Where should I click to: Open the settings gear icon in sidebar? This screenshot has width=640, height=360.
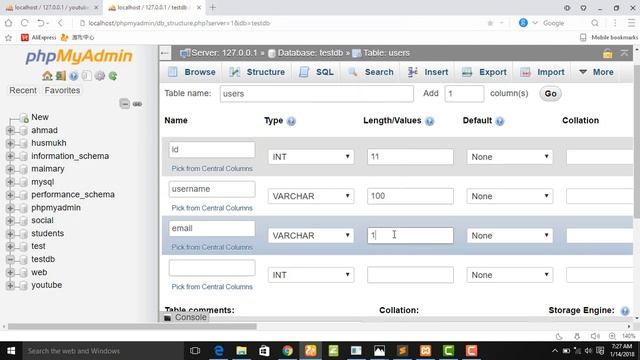[x=100, y=76]
